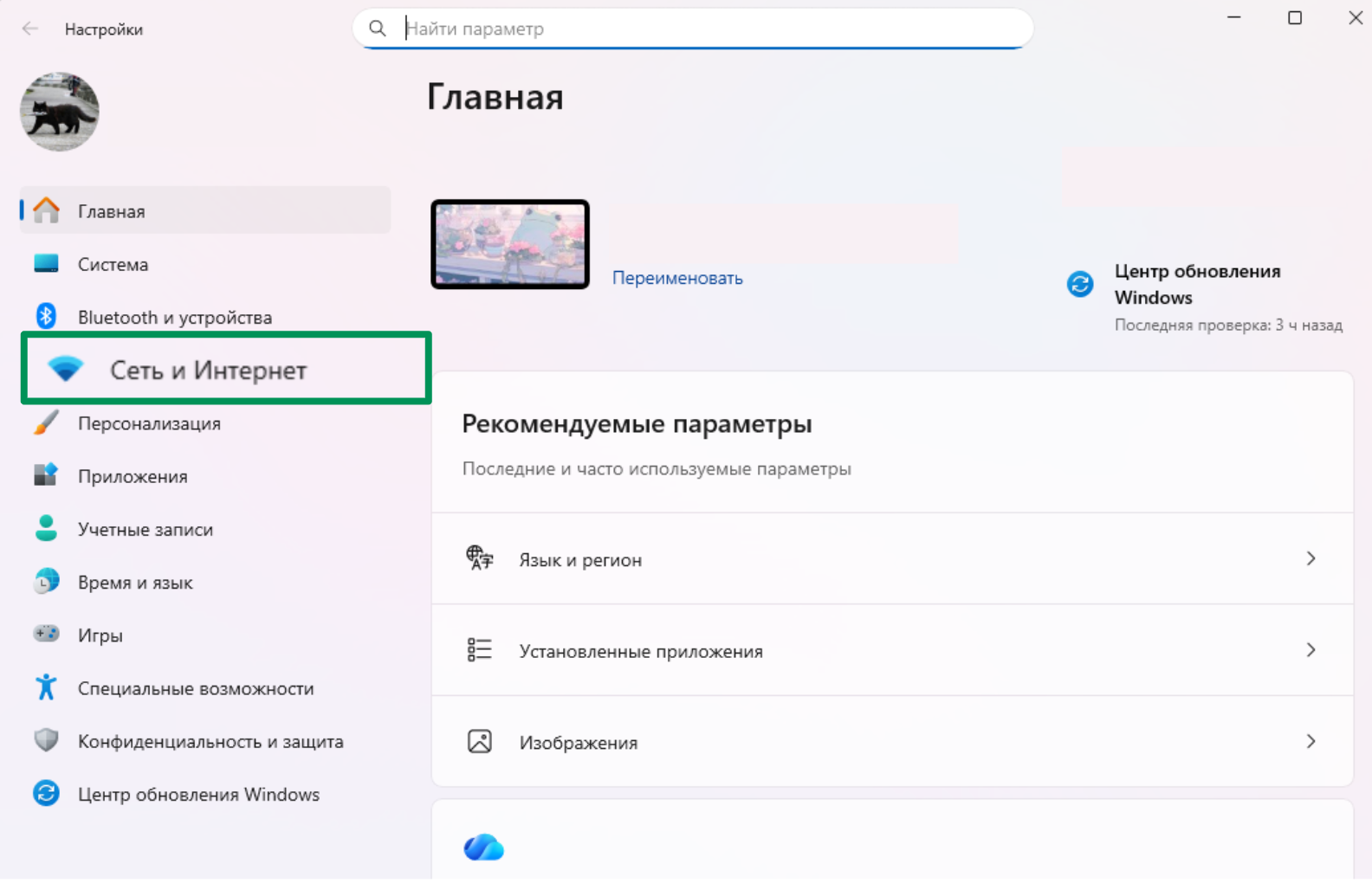Click the gamepad icon for Игры
Image resolution: width=1372 pixels, height=883 pixels.
click(x=46, y=635)
